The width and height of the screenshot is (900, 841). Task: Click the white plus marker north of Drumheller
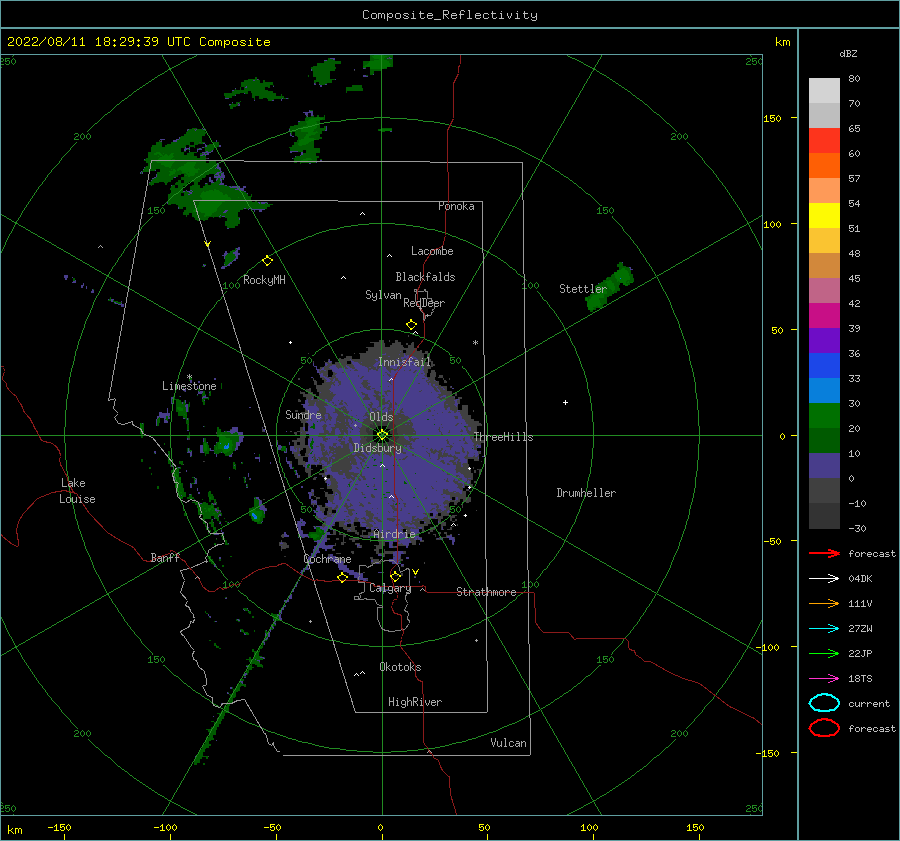tap(565, 402)
